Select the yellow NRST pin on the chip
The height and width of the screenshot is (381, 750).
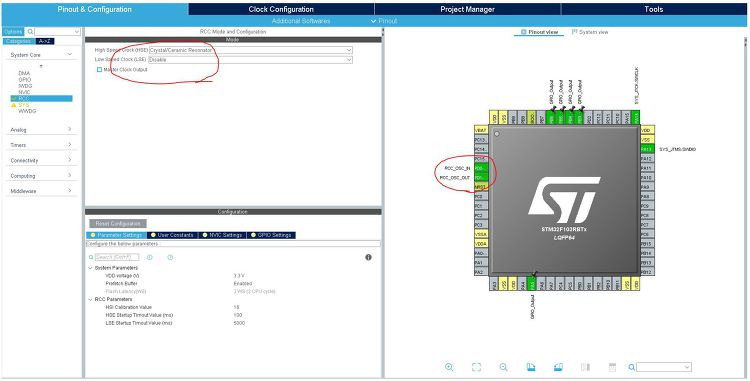481,186
